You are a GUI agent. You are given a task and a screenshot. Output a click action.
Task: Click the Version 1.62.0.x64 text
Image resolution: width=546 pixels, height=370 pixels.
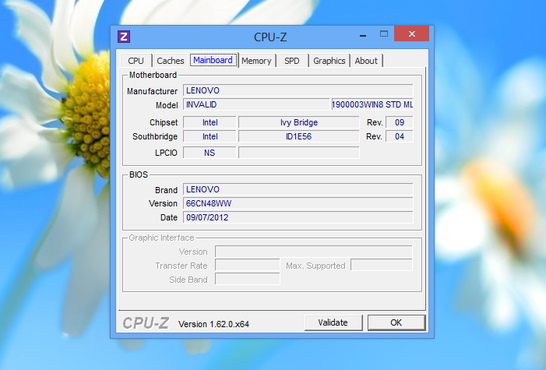[213, 324]
